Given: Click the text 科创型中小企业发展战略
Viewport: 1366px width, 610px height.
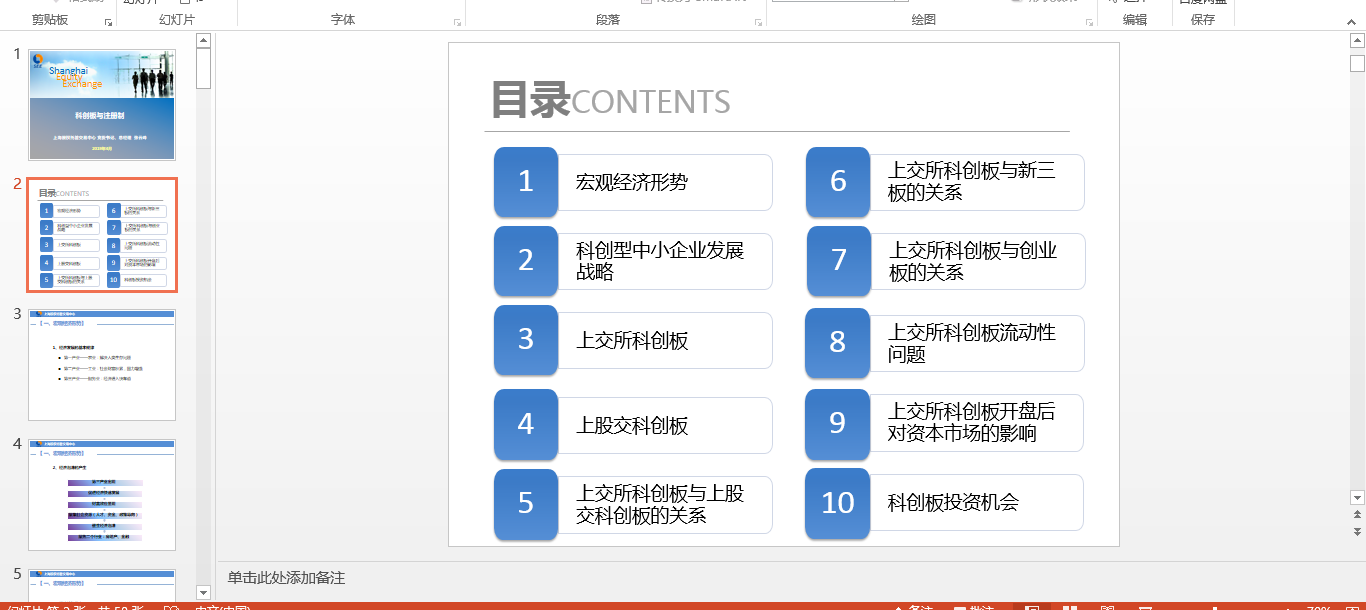Looking at the screenshot, I should tap(660, 261).
